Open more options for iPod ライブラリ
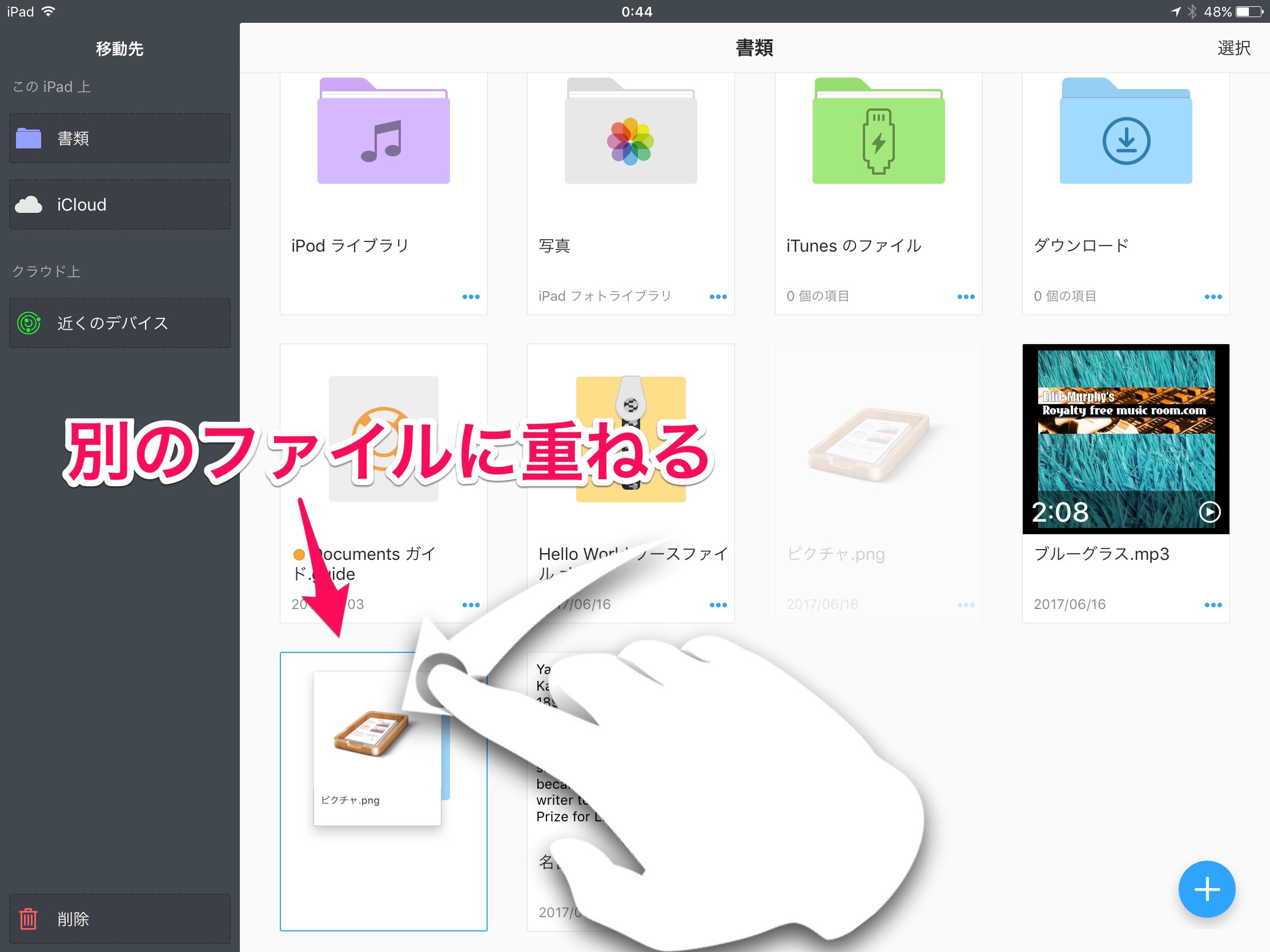 pos(471,297)
